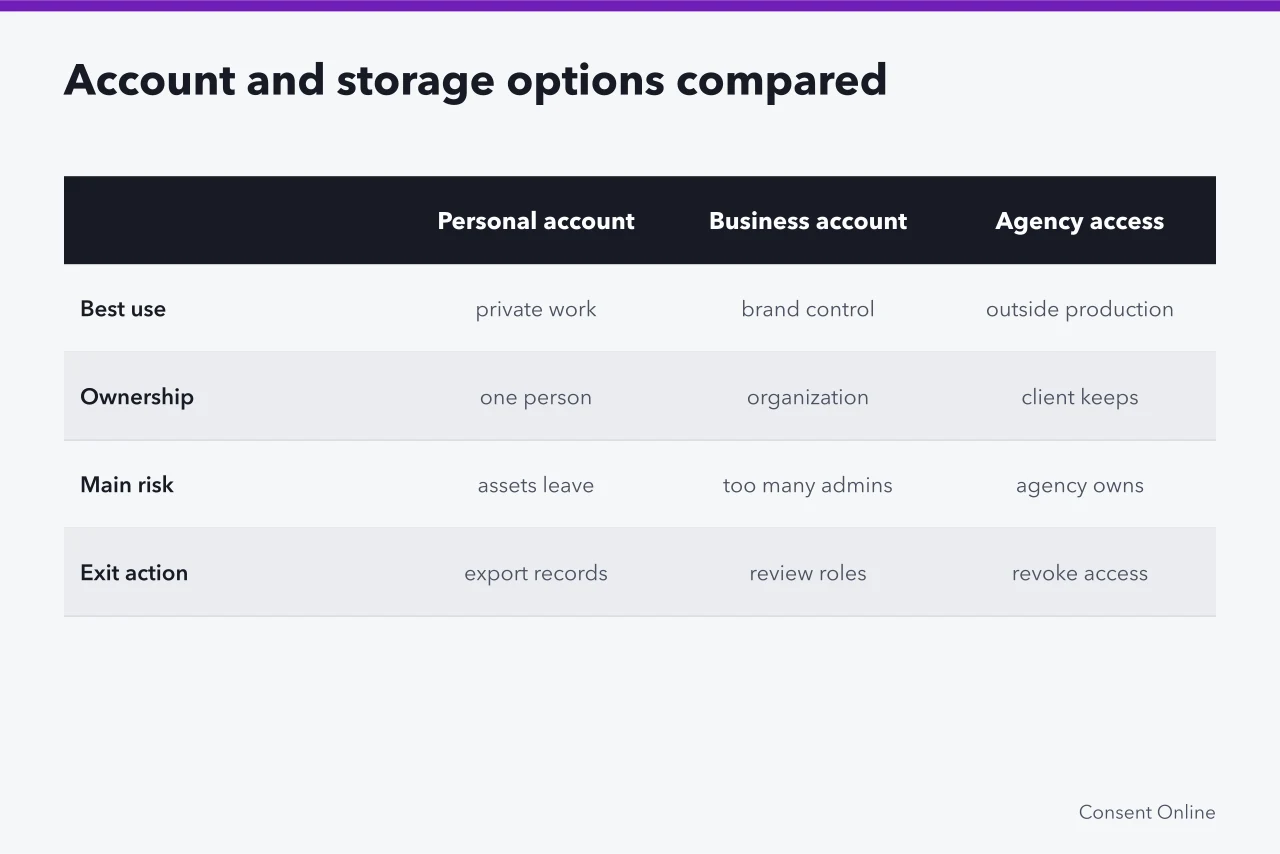Click the 'too many admins' cell

[808, 486]
